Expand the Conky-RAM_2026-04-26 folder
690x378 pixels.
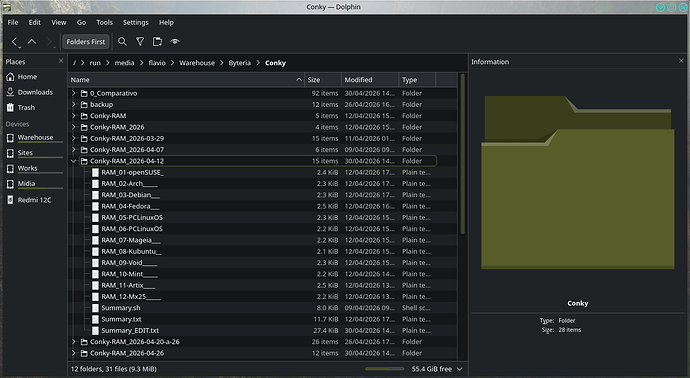74,353
